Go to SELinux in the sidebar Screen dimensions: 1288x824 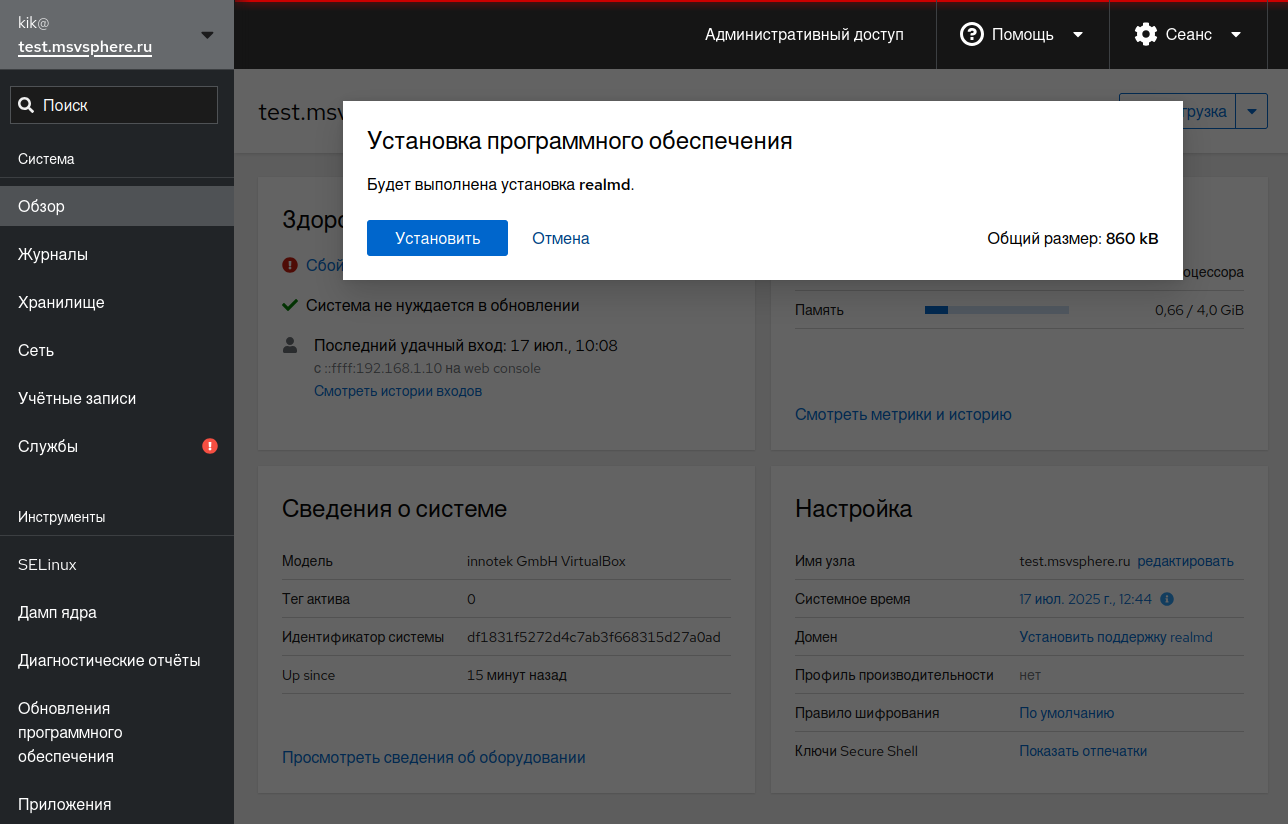[47, 565]
